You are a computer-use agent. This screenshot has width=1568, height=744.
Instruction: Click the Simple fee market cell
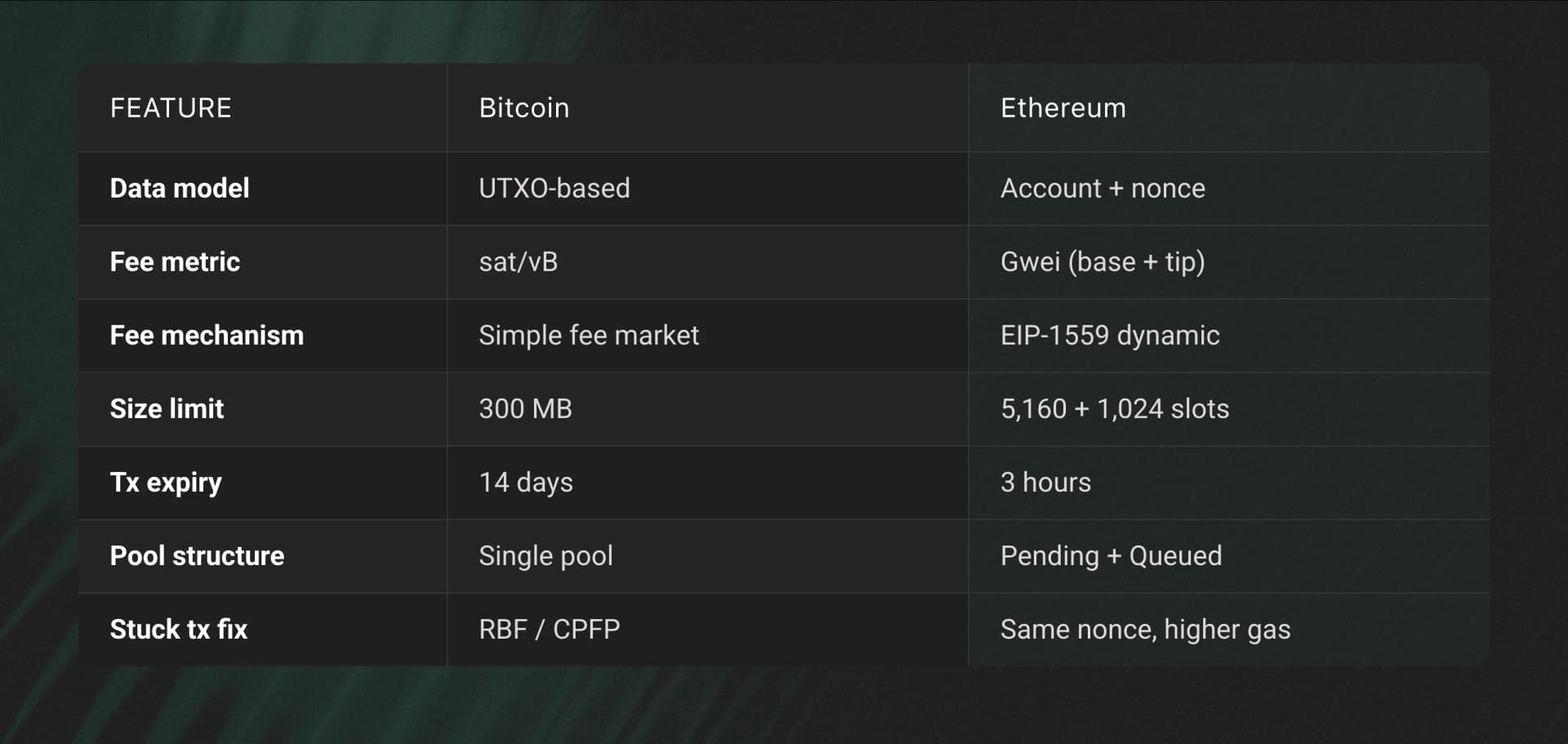[x=588, y=336]
